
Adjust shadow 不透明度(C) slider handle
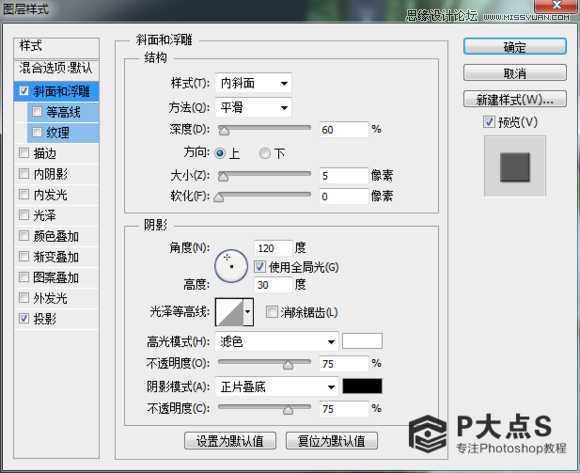[288, 410]
